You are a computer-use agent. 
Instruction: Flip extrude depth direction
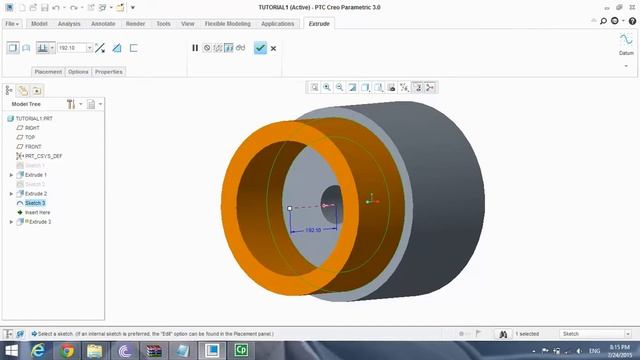[100, 48]
